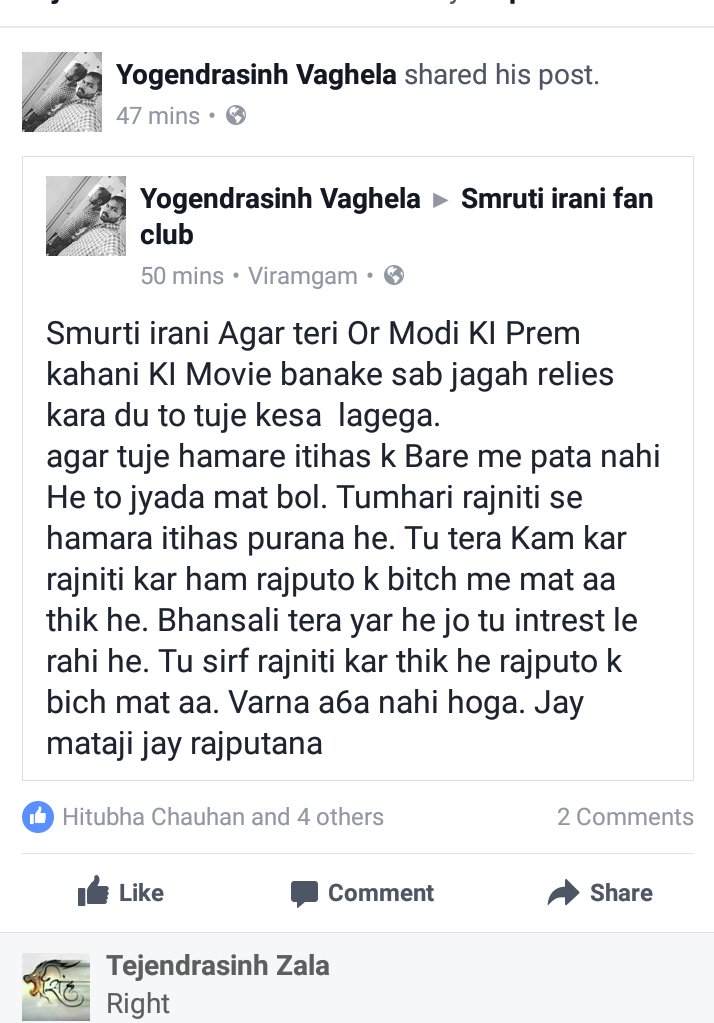Open Yogendrasinh Vaghela's top profile picture
The image size is (714, 1023).
(62, 92)
